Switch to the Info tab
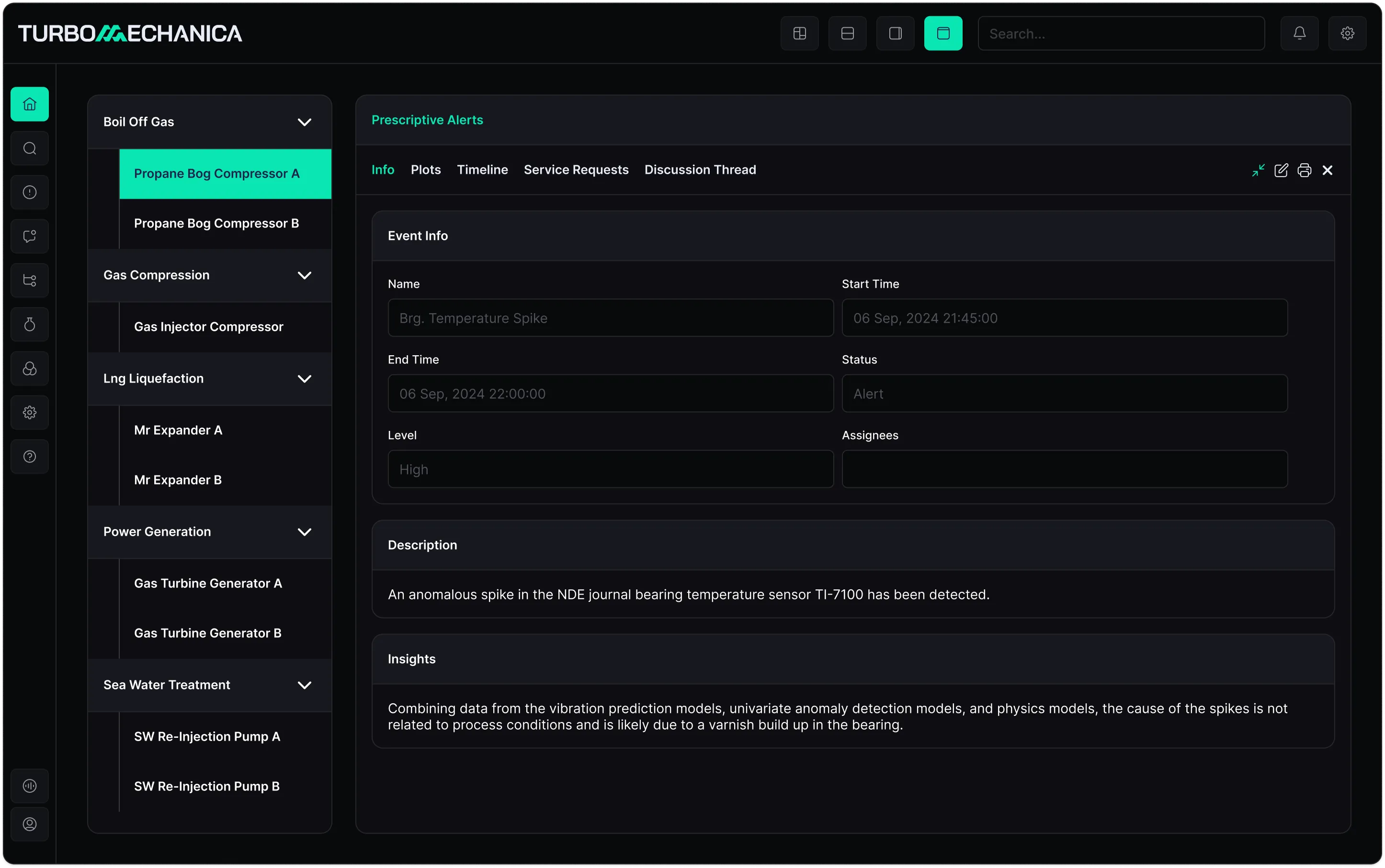Viewport: 1385px width, 868px height. (383, 169)
